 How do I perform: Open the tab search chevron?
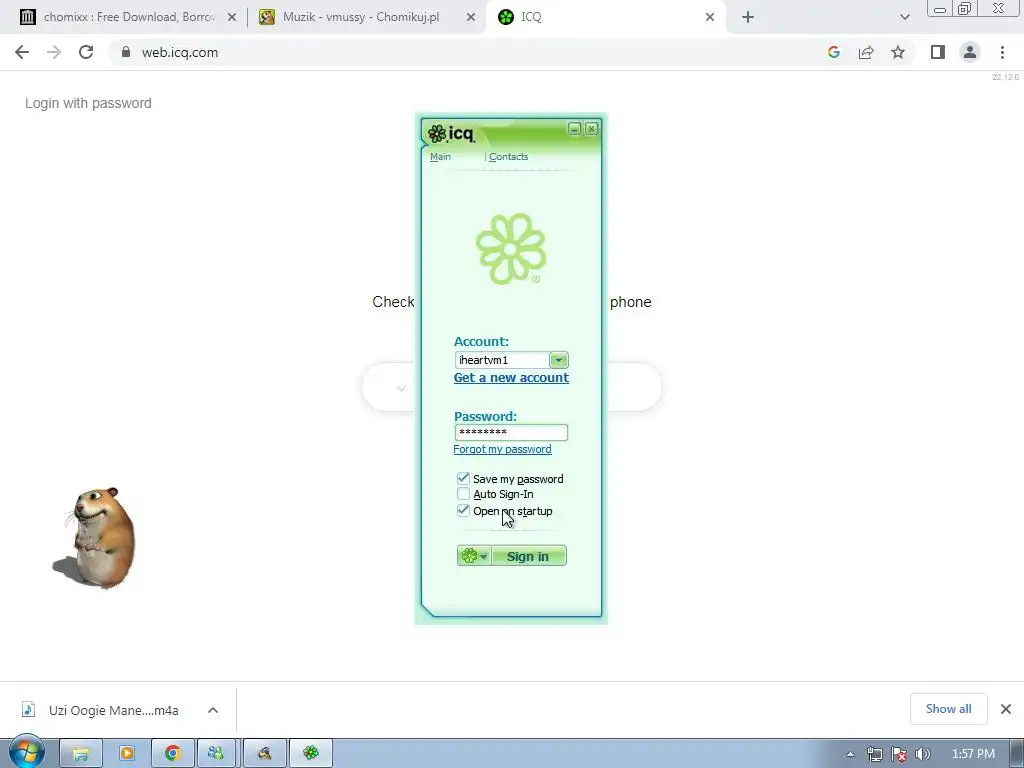pyautogui.click(x=904, y=17)
